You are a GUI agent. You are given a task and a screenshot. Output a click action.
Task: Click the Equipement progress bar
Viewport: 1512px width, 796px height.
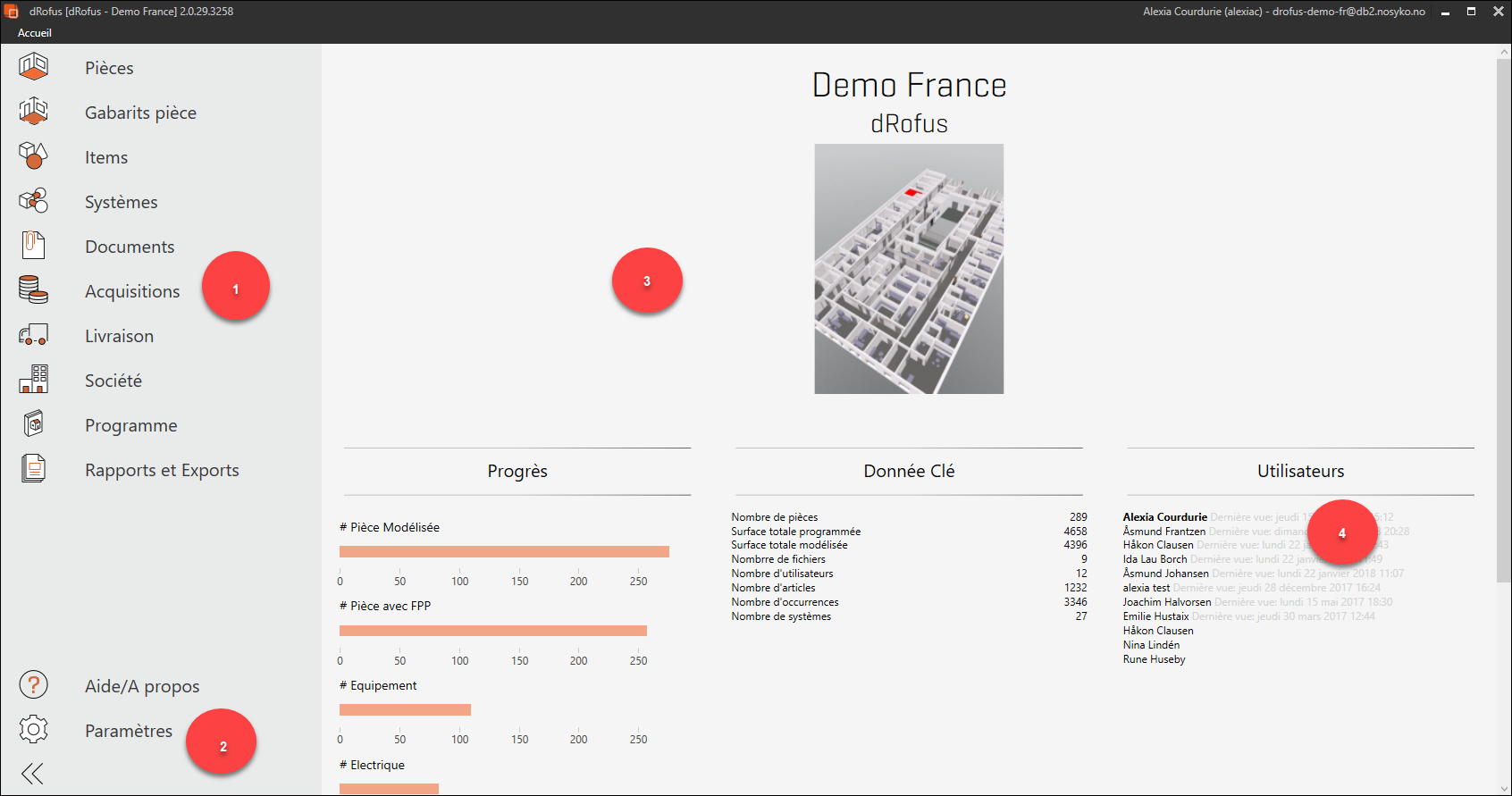[405, 709]
